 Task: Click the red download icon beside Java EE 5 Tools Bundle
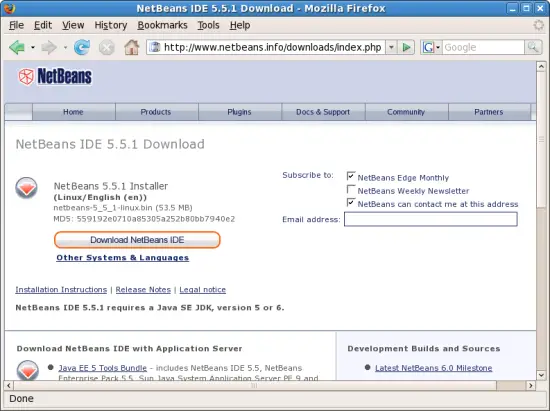point(27,370)
